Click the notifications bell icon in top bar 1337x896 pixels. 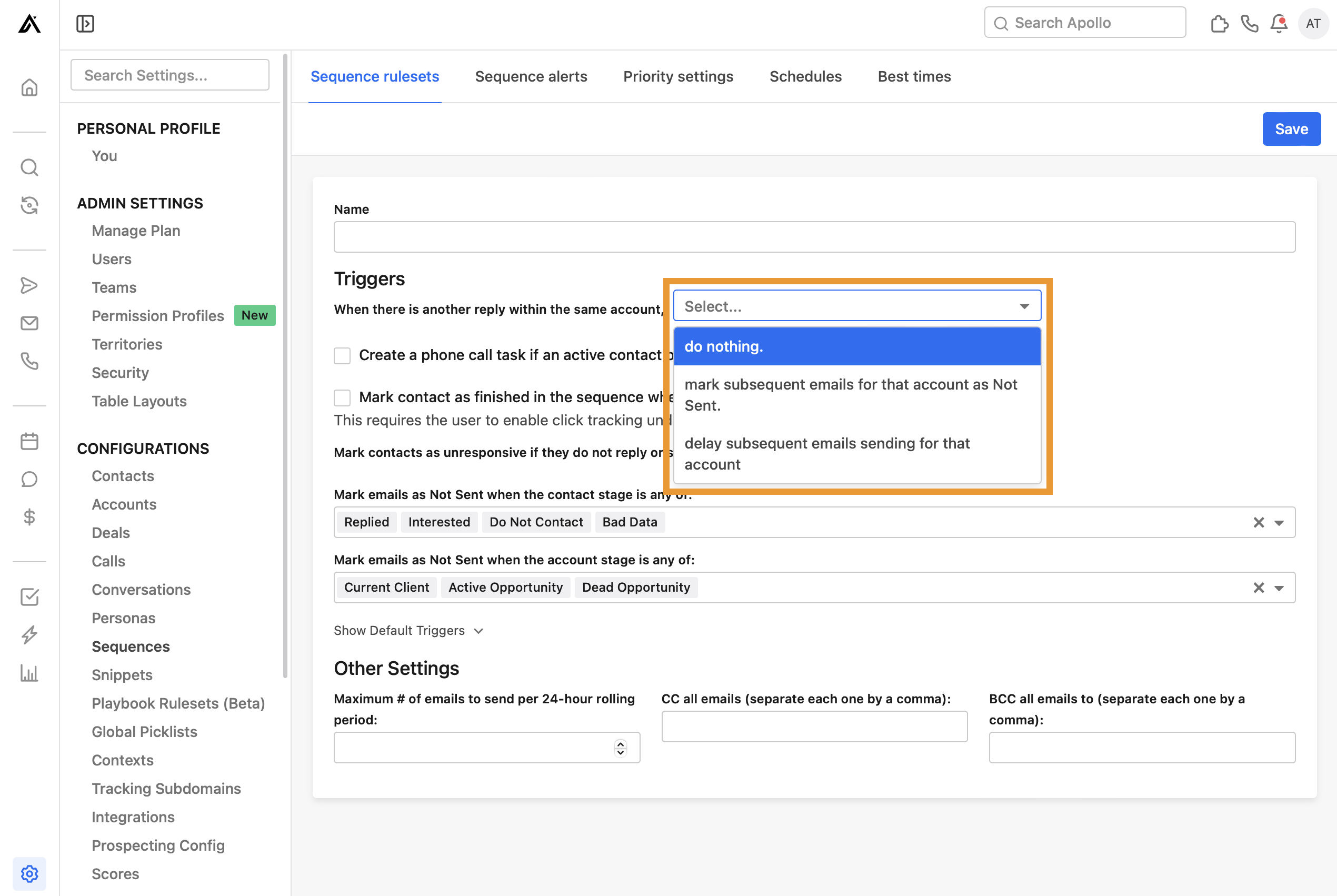click(x=1280, y=23)
